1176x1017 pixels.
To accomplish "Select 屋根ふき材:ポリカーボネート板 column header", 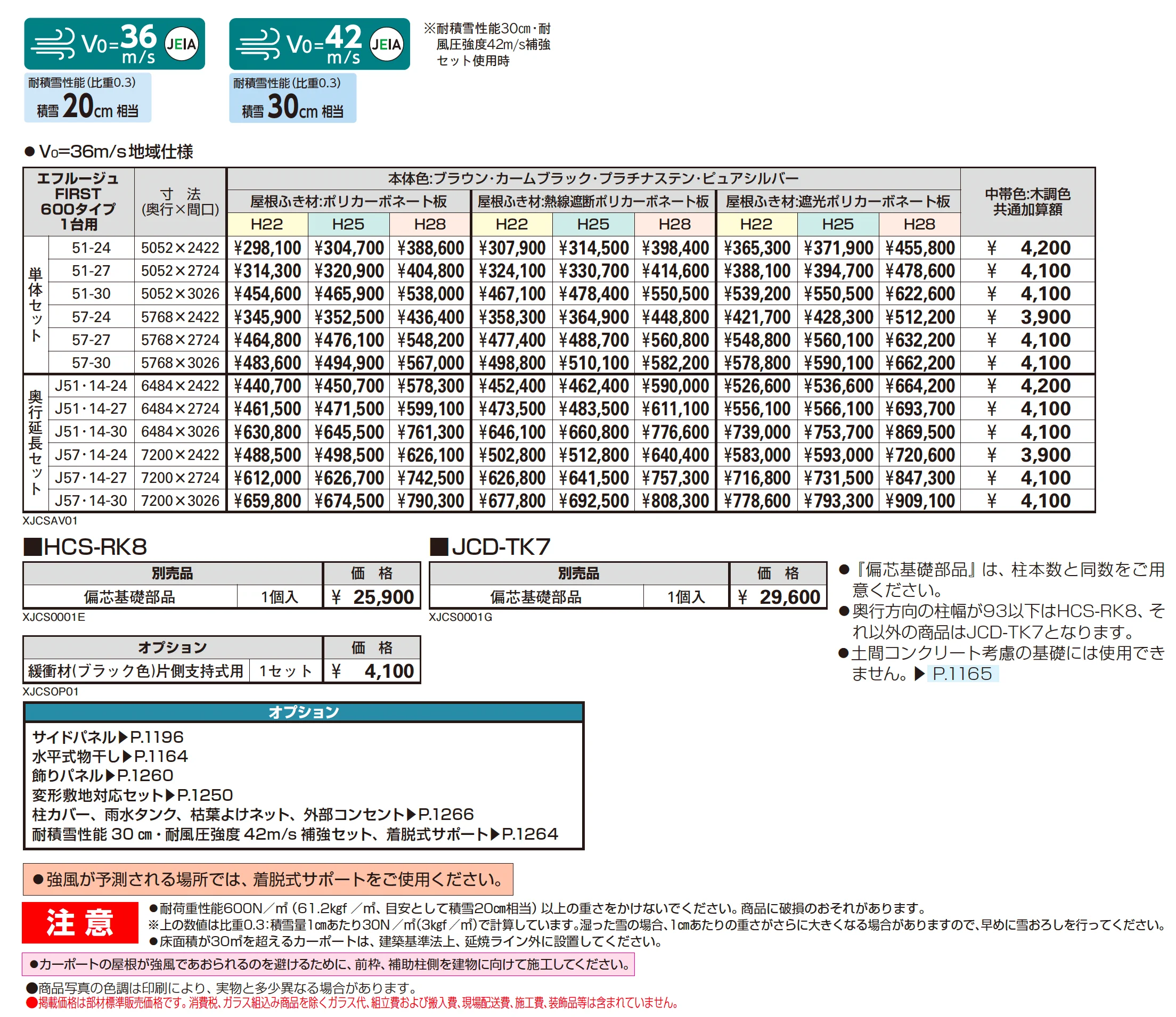I will pos(348,201).
